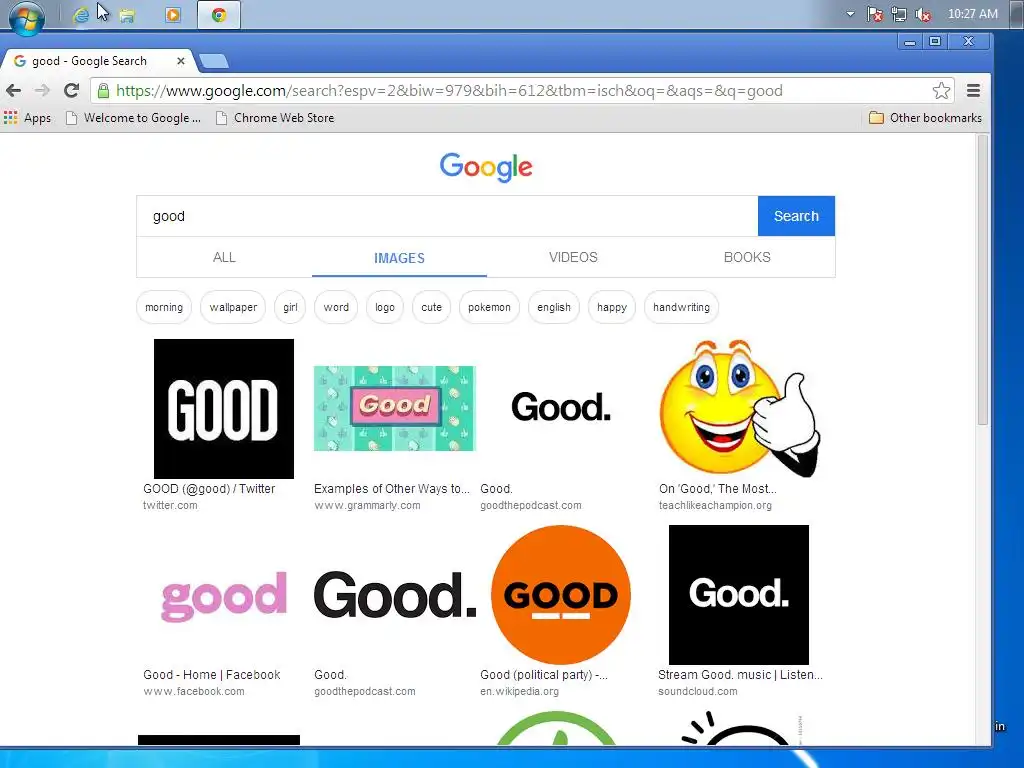Open the thumbs-up smiley image
1024x768 pixels.
click(739, 409)
